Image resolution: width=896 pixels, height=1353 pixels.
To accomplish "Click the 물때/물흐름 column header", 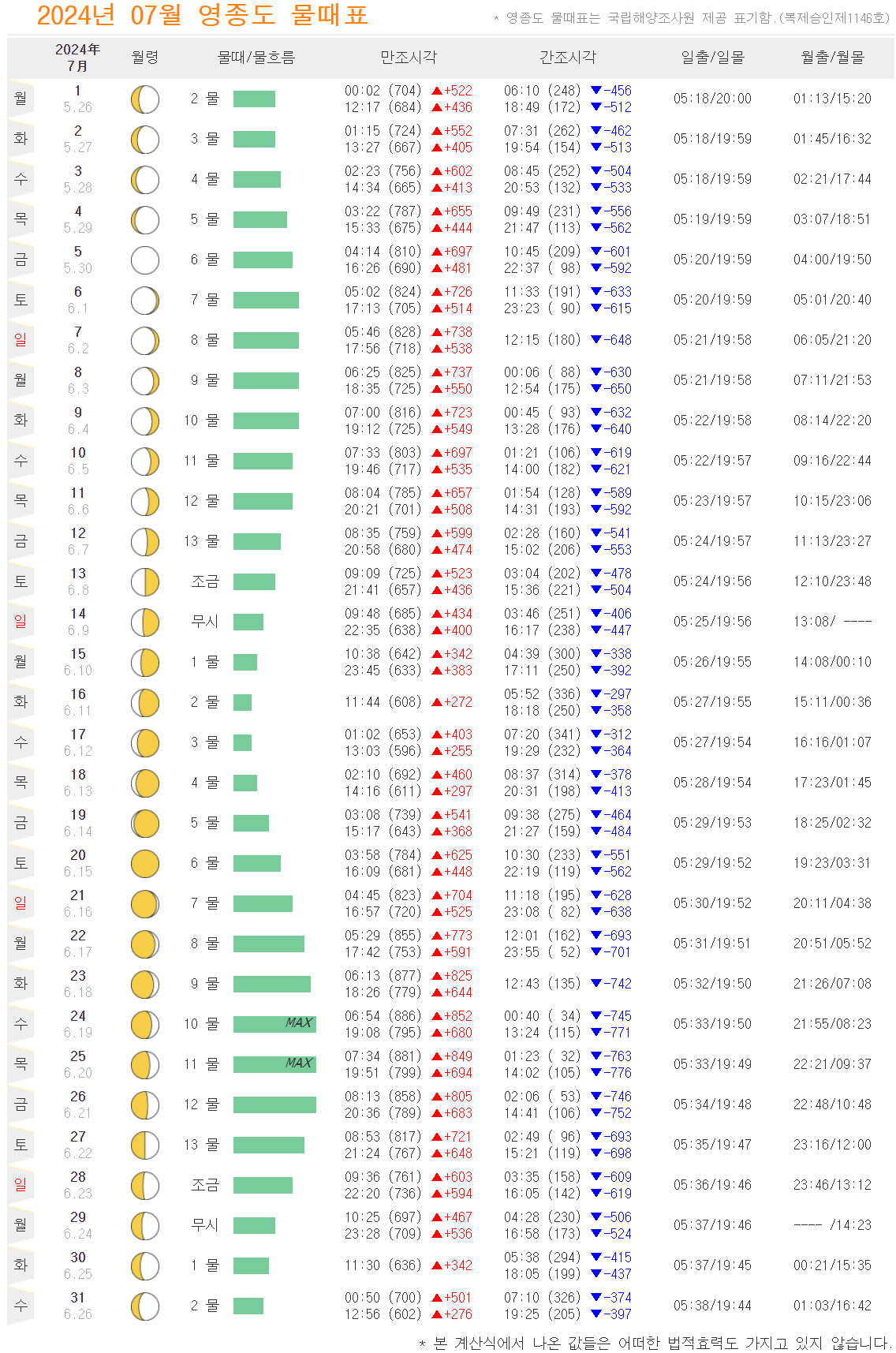I will [256, 57].
